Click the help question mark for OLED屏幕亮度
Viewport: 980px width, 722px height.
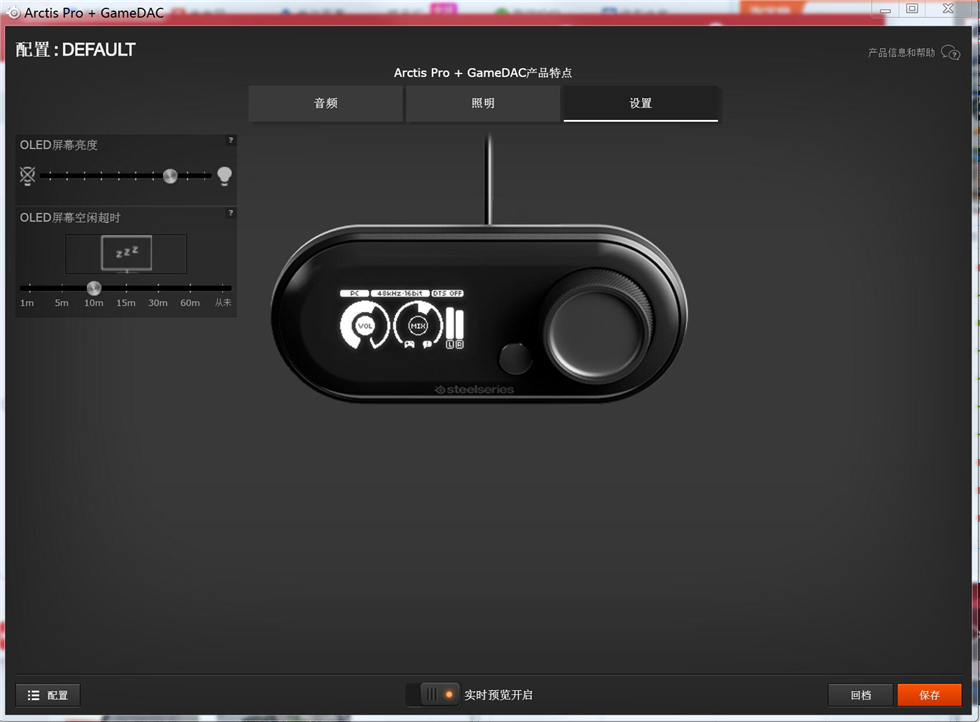click(x=231, y=140)
